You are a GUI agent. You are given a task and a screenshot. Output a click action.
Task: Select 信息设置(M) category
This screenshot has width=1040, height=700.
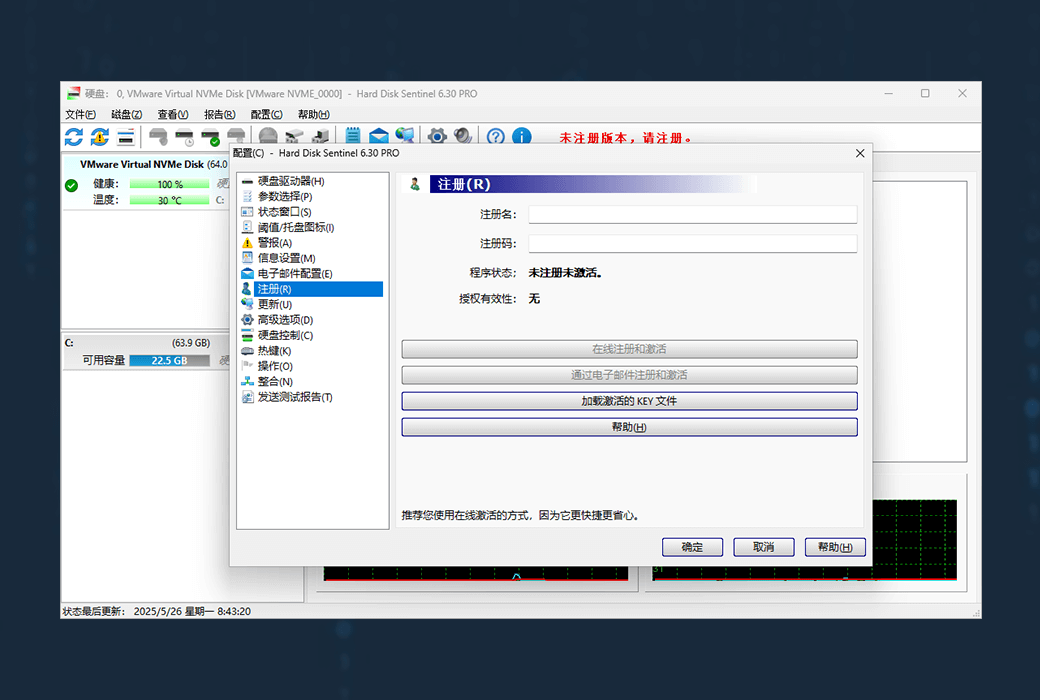[x=287, y=258]
